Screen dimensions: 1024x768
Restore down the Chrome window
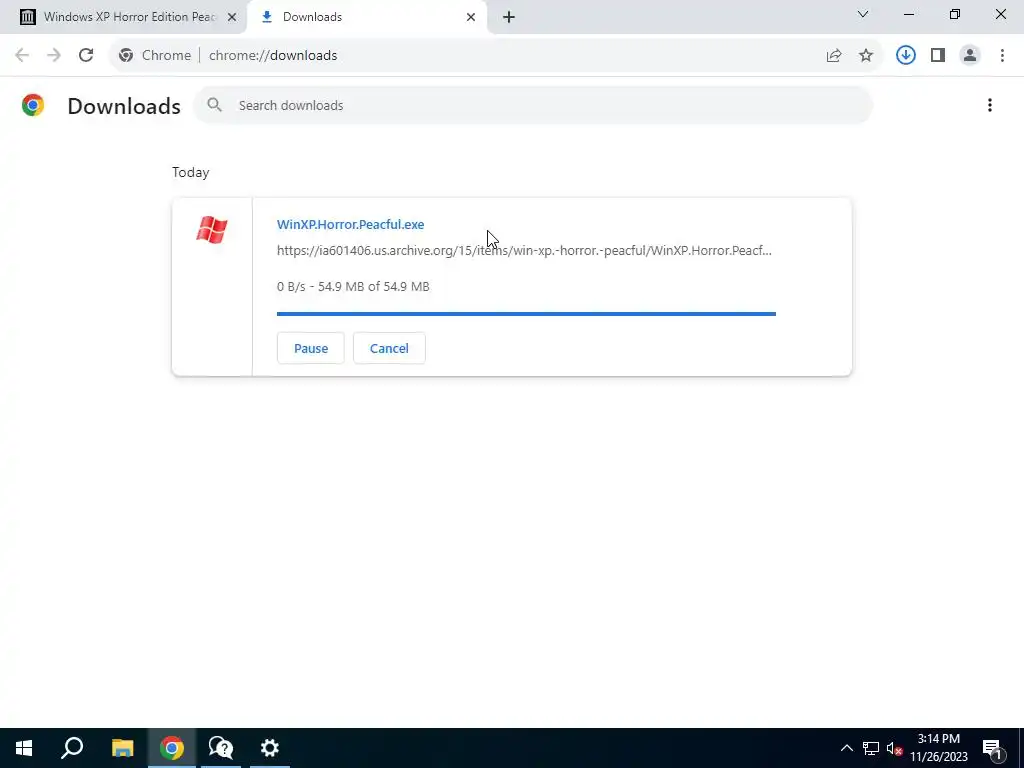(955, 14)
